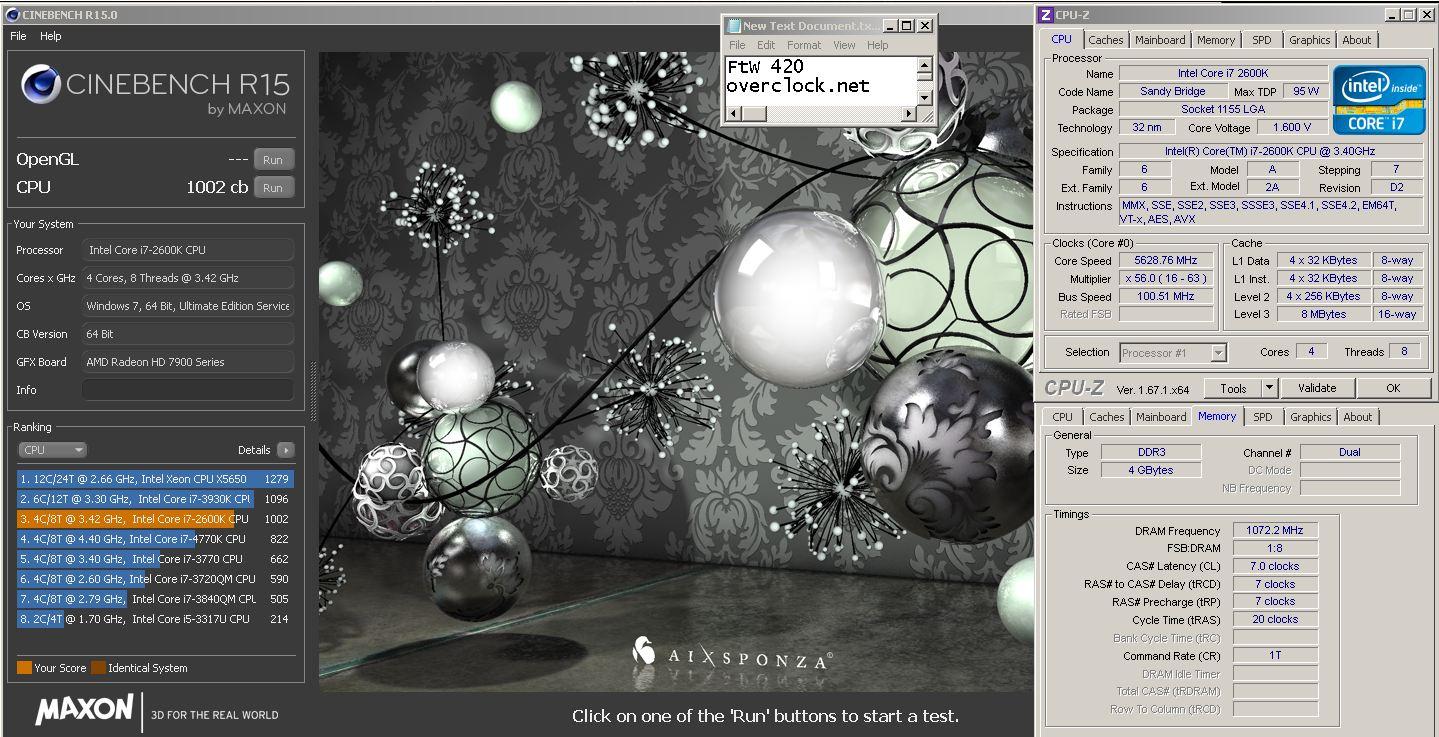The height and width of the screenshot is (737, 1439).
Task: Click the AIXSPONZA logo in render
Action: pos(731,654)
